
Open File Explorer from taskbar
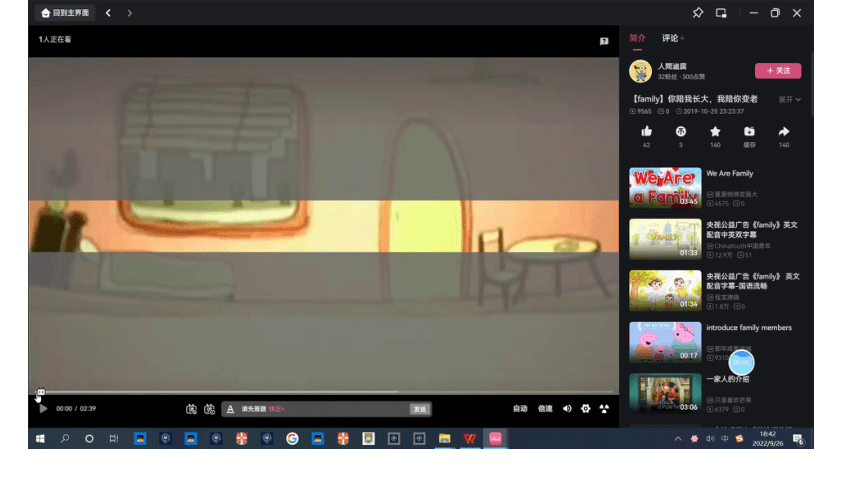coord(444,438)
